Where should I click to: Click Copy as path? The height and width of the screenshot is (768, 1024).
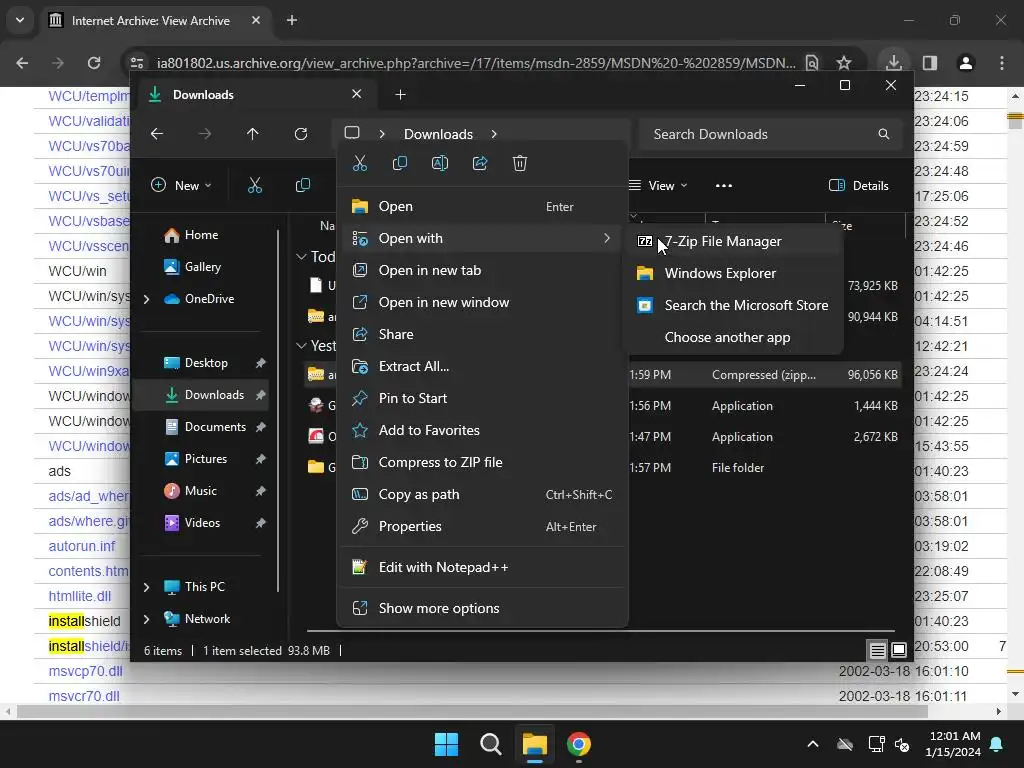(483, 494)
